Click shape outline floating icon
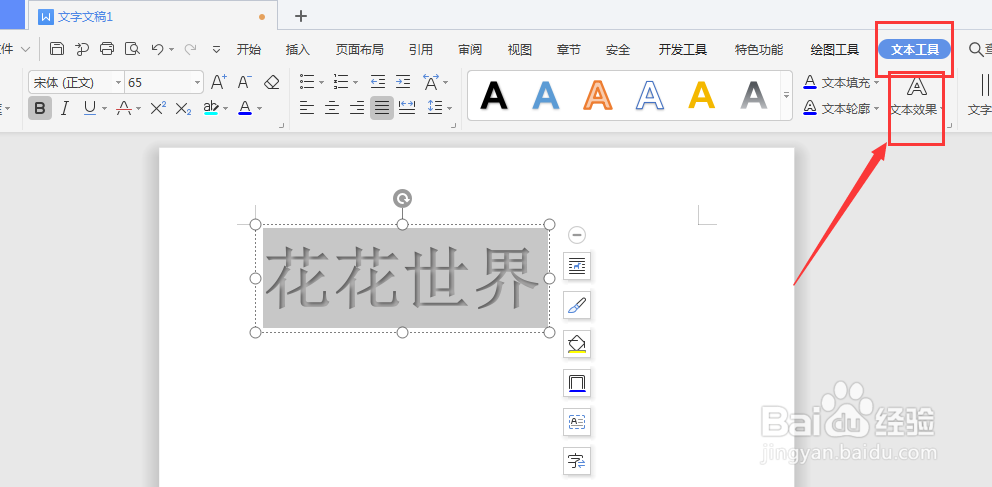The height and width of the screenshot is (487, 992). coord(577,383)
